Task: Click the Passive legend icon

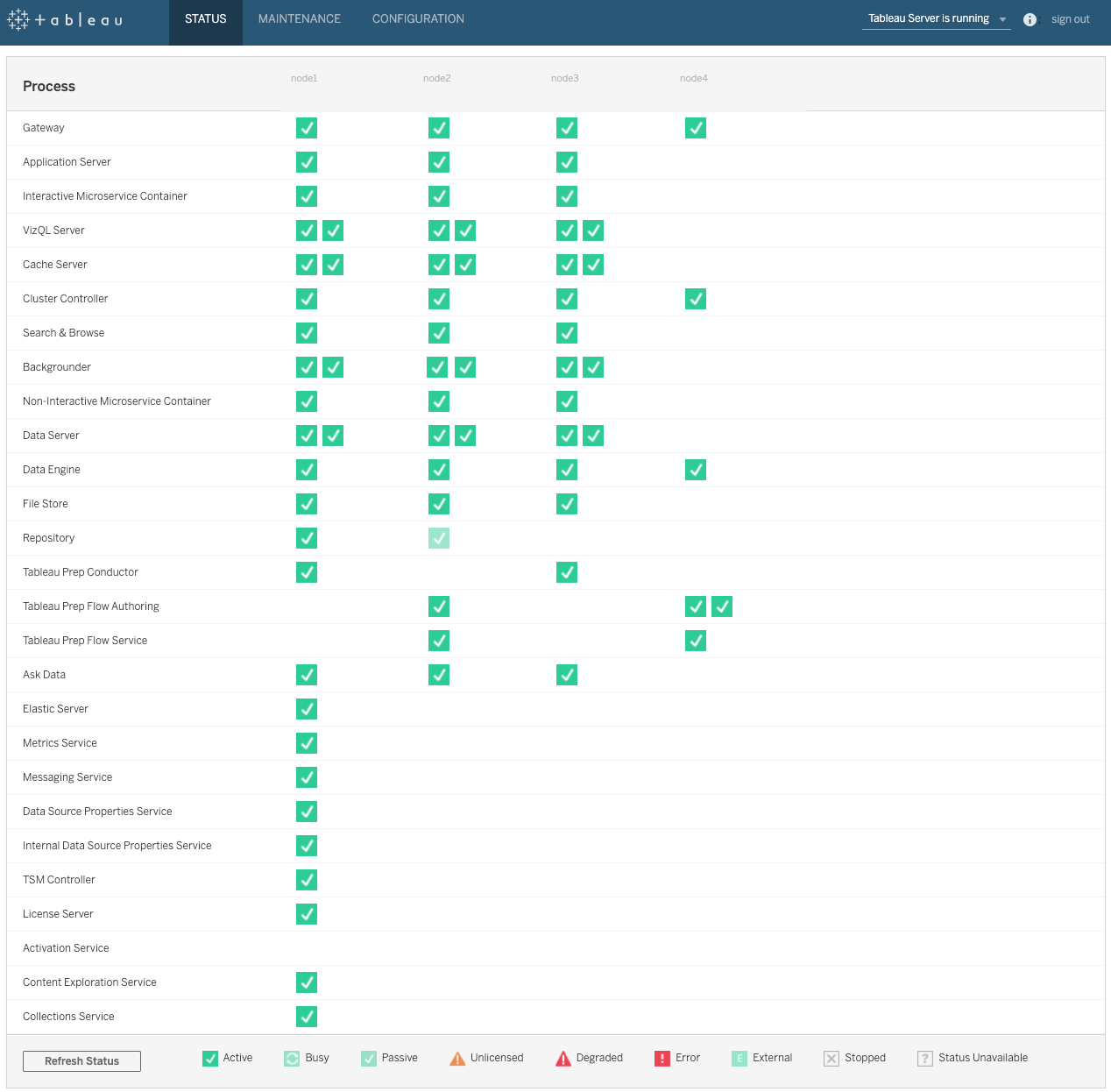Action: click(369, 1059)
